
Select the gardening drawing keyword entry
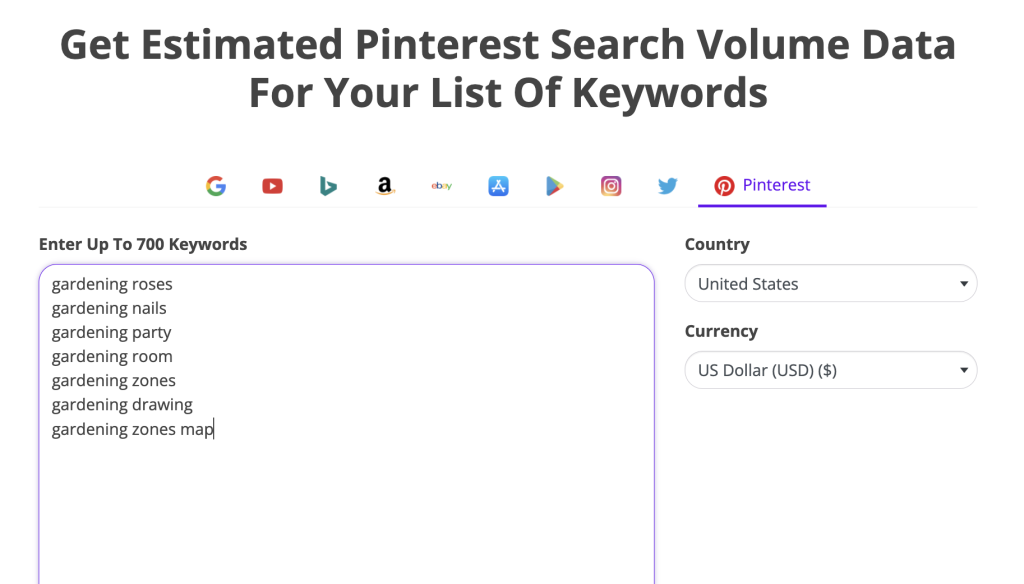122,404
